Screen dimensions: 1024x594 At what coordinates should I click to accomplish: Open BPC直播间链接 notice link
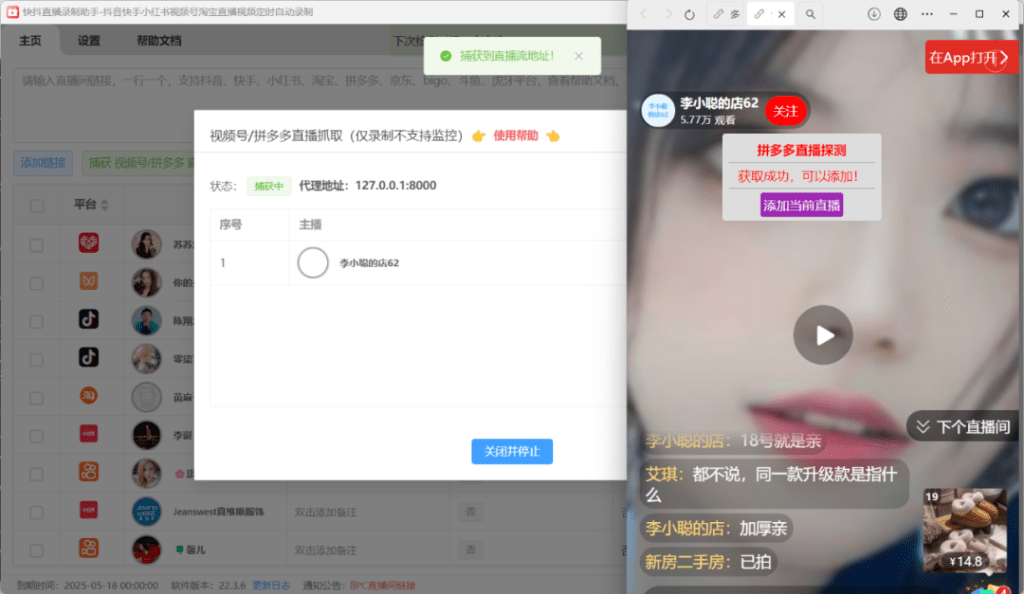383,586
